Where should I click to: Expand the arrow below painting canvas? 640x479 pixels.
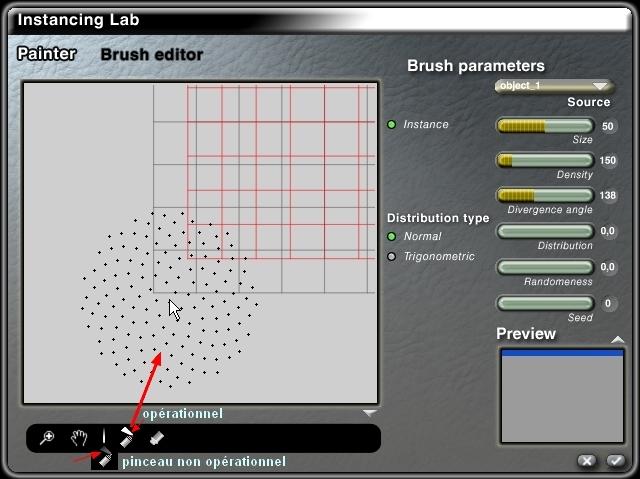coord(370,413)
